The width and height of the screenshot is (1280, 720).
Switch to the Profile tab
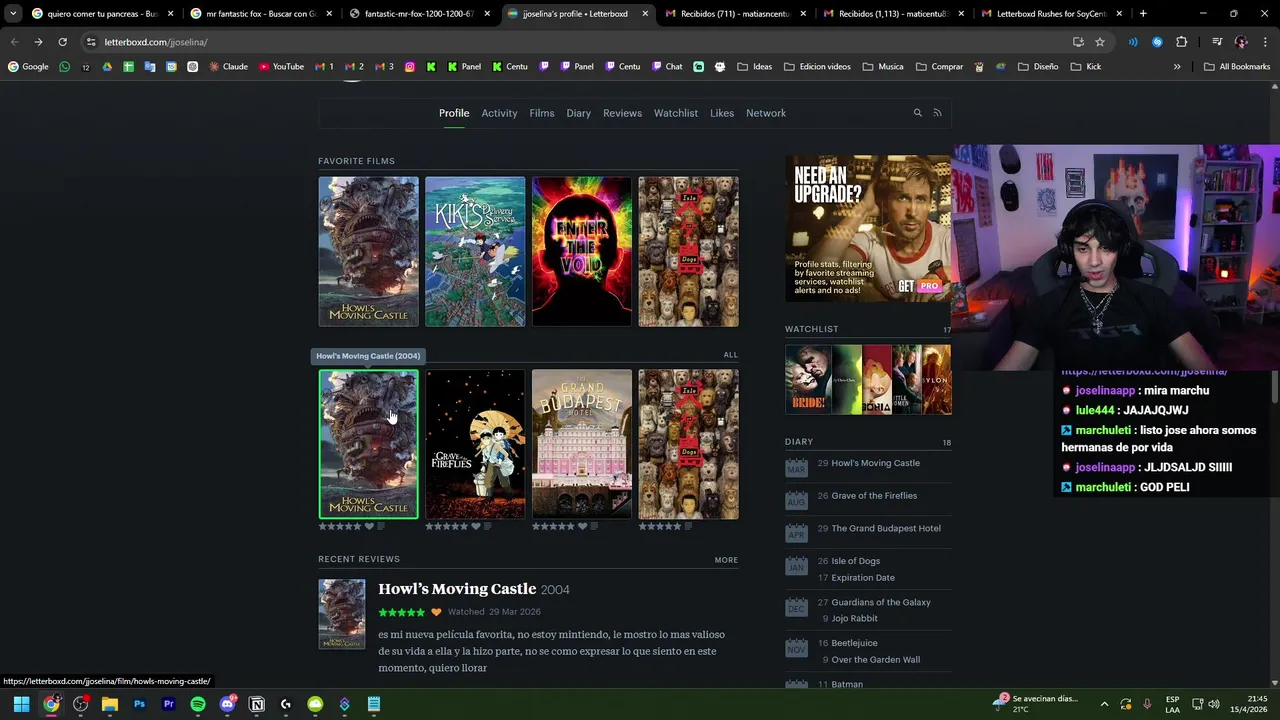pyautogui.click(x=454, y=113)
